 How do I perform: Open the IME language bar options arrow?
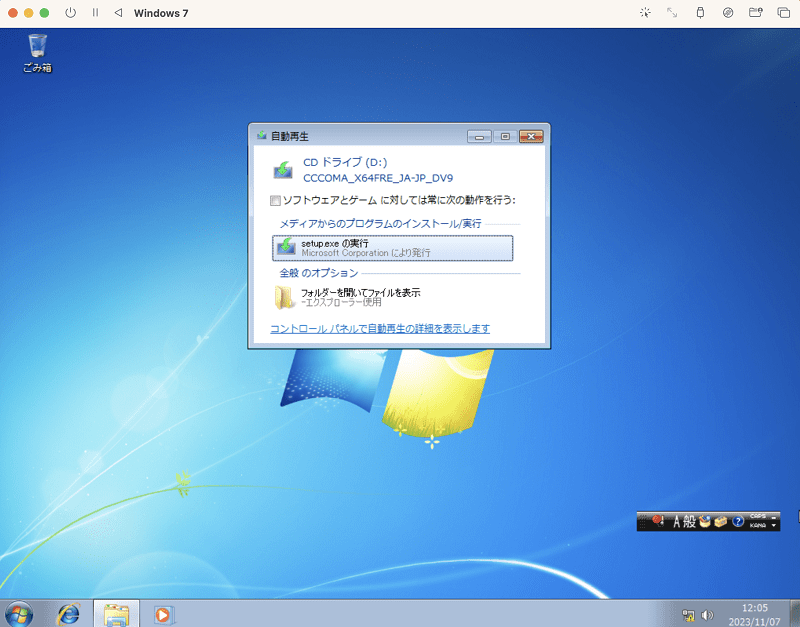pos(774,525)
